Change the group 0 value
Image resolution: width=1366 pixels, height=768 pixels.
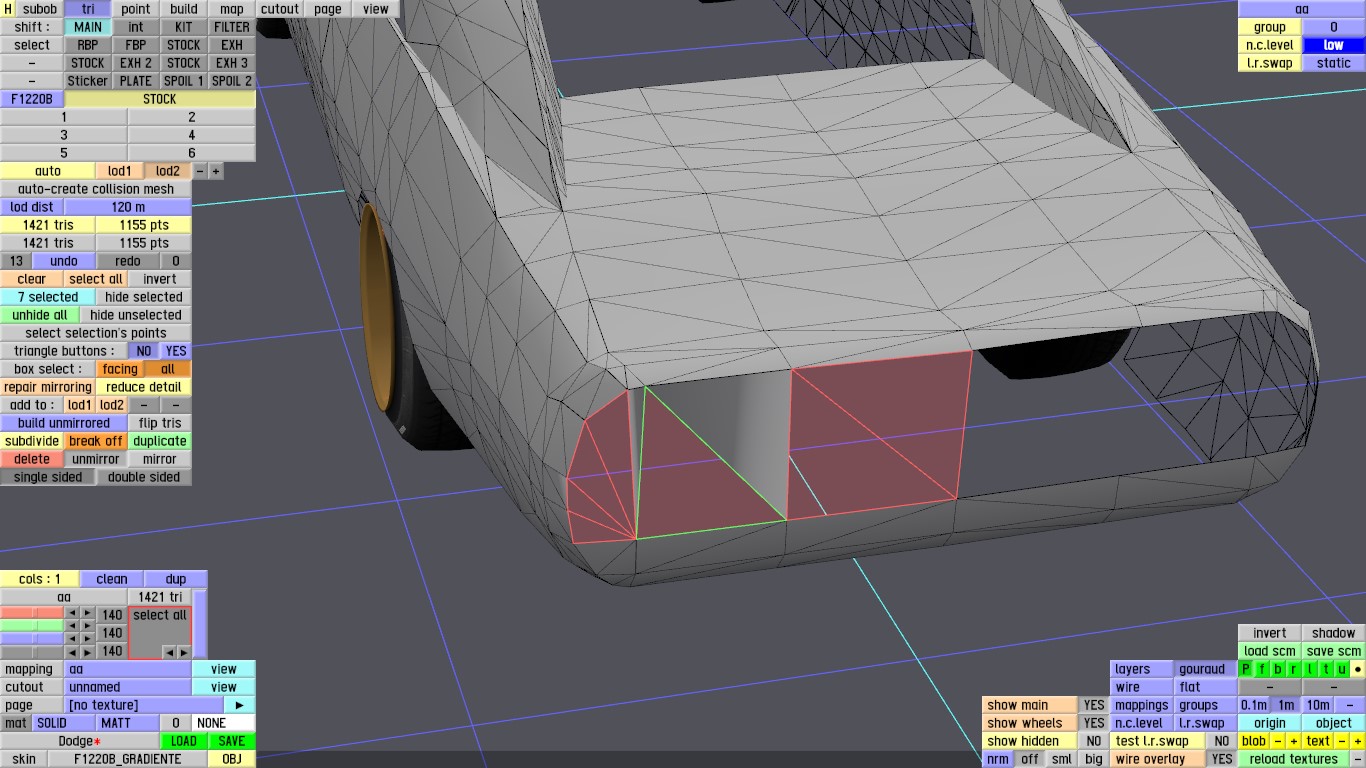(x=1334, y=27)
